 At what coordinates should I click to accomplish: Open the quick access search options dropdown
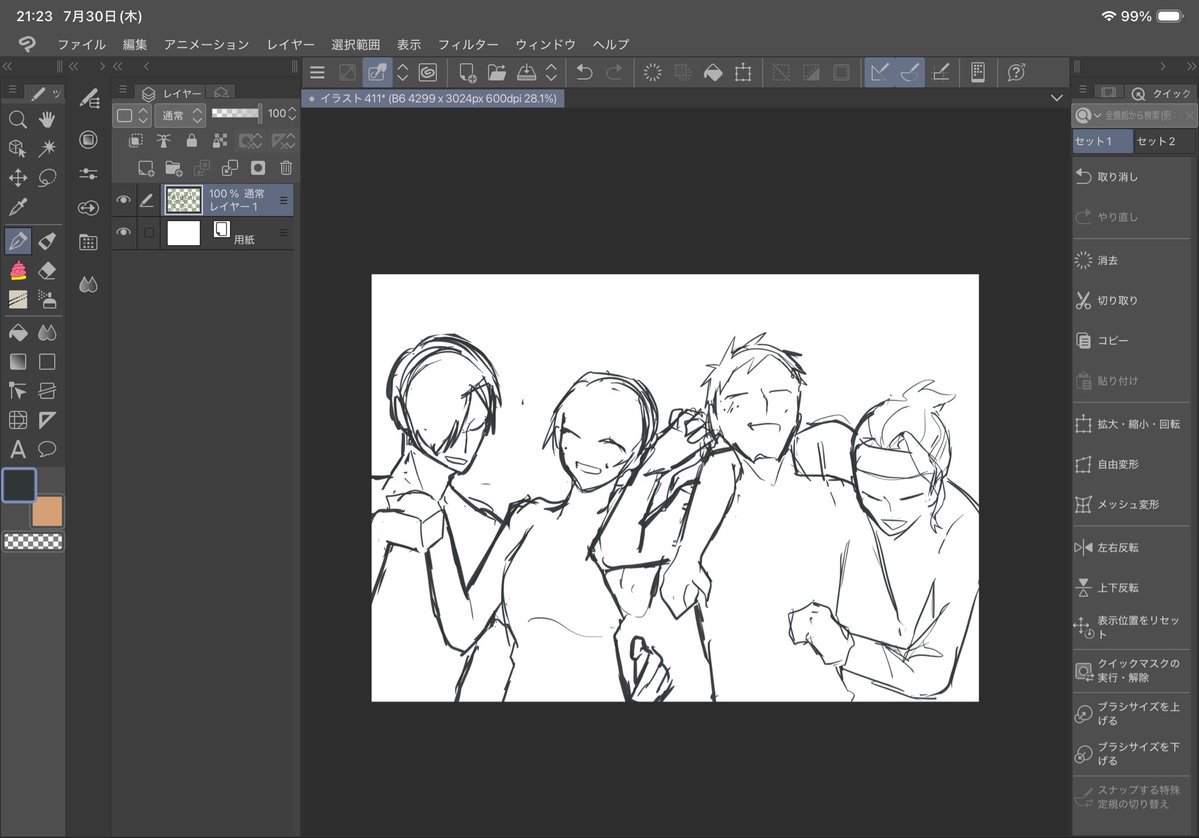1087,115
